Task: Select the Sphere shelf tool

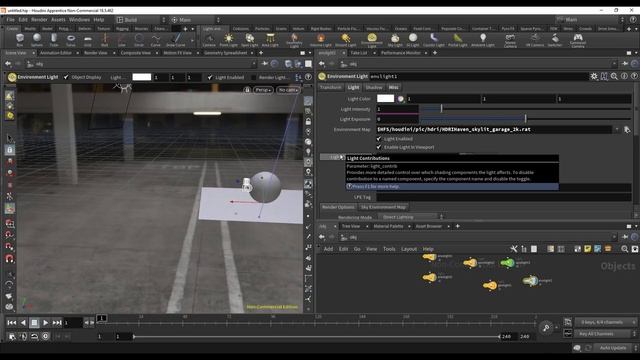Action: (x=37, y=40)
